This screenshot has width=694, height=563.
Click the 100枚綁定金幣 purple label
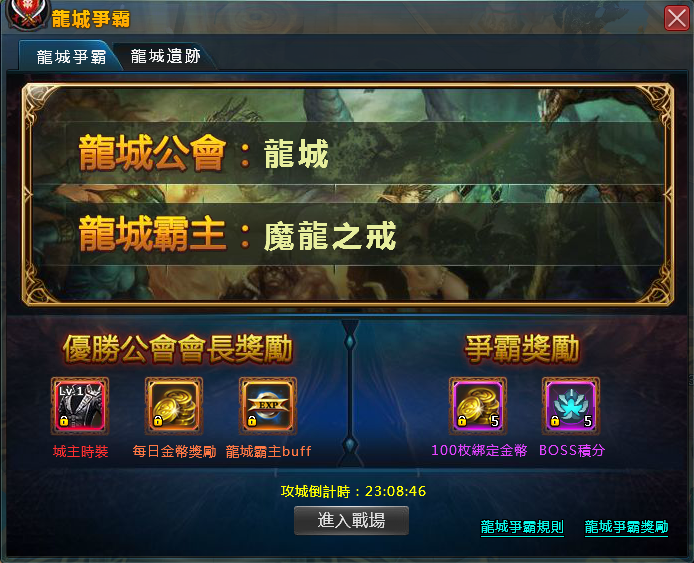click(x=479, y=451)
